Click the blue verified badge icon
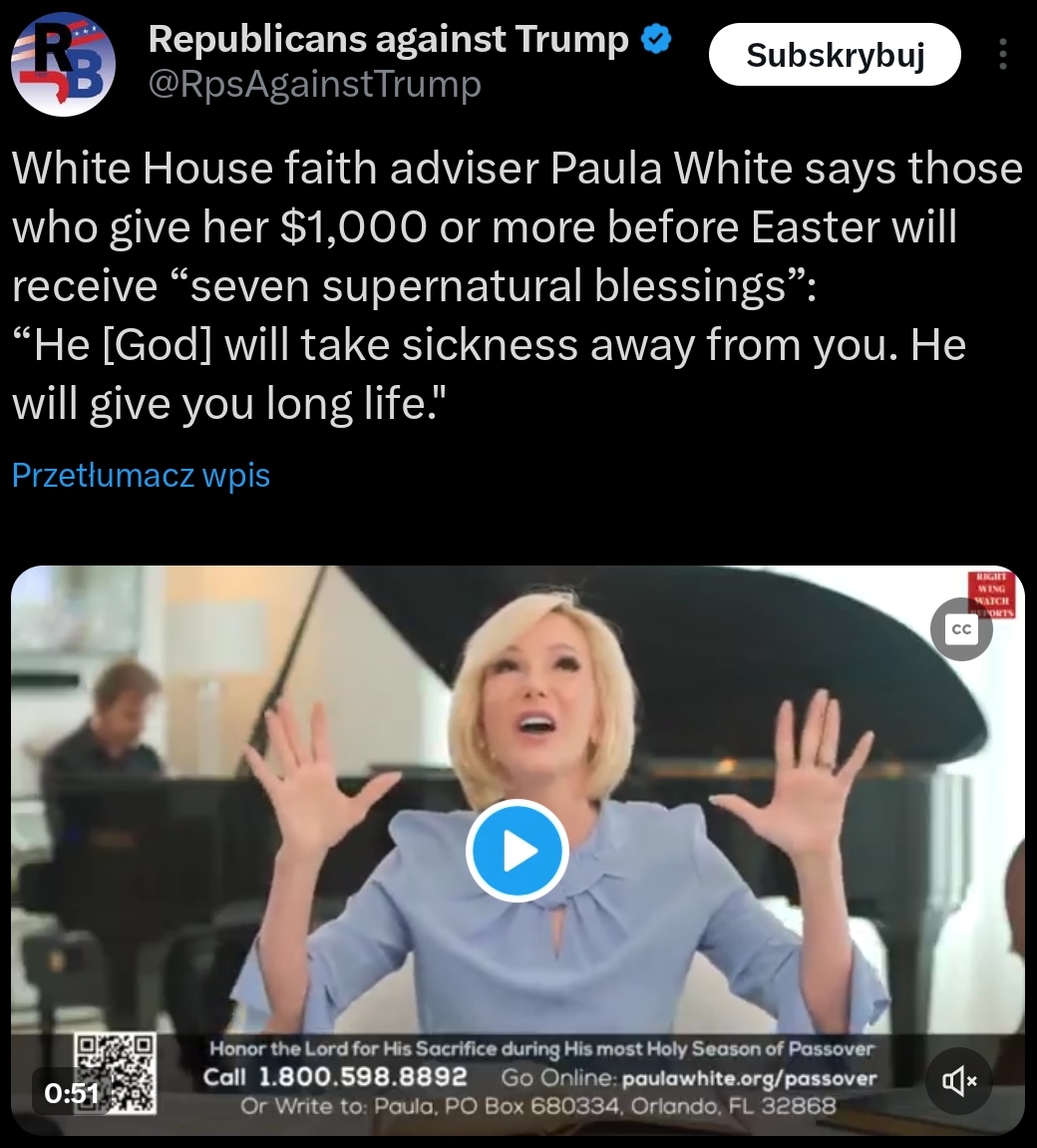This screenshot has width=1037, height=1148. (x=656, y=39)
